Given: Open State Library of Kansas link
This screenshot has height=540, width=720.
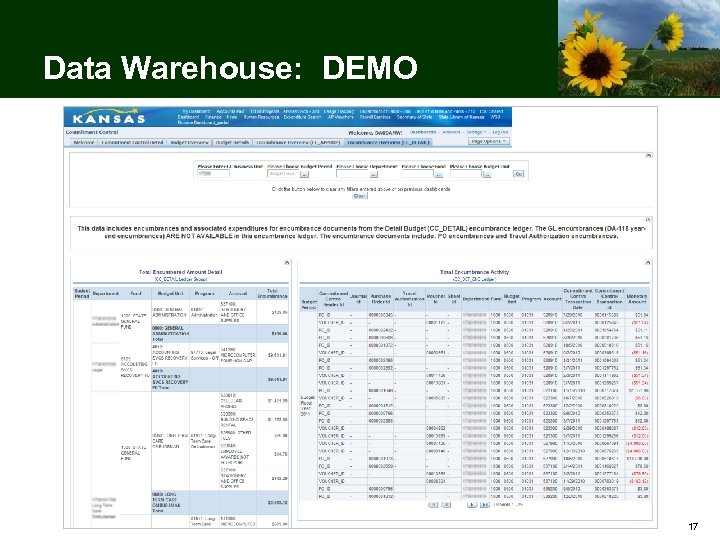Looking at the screenshot, I should [461, 117].
